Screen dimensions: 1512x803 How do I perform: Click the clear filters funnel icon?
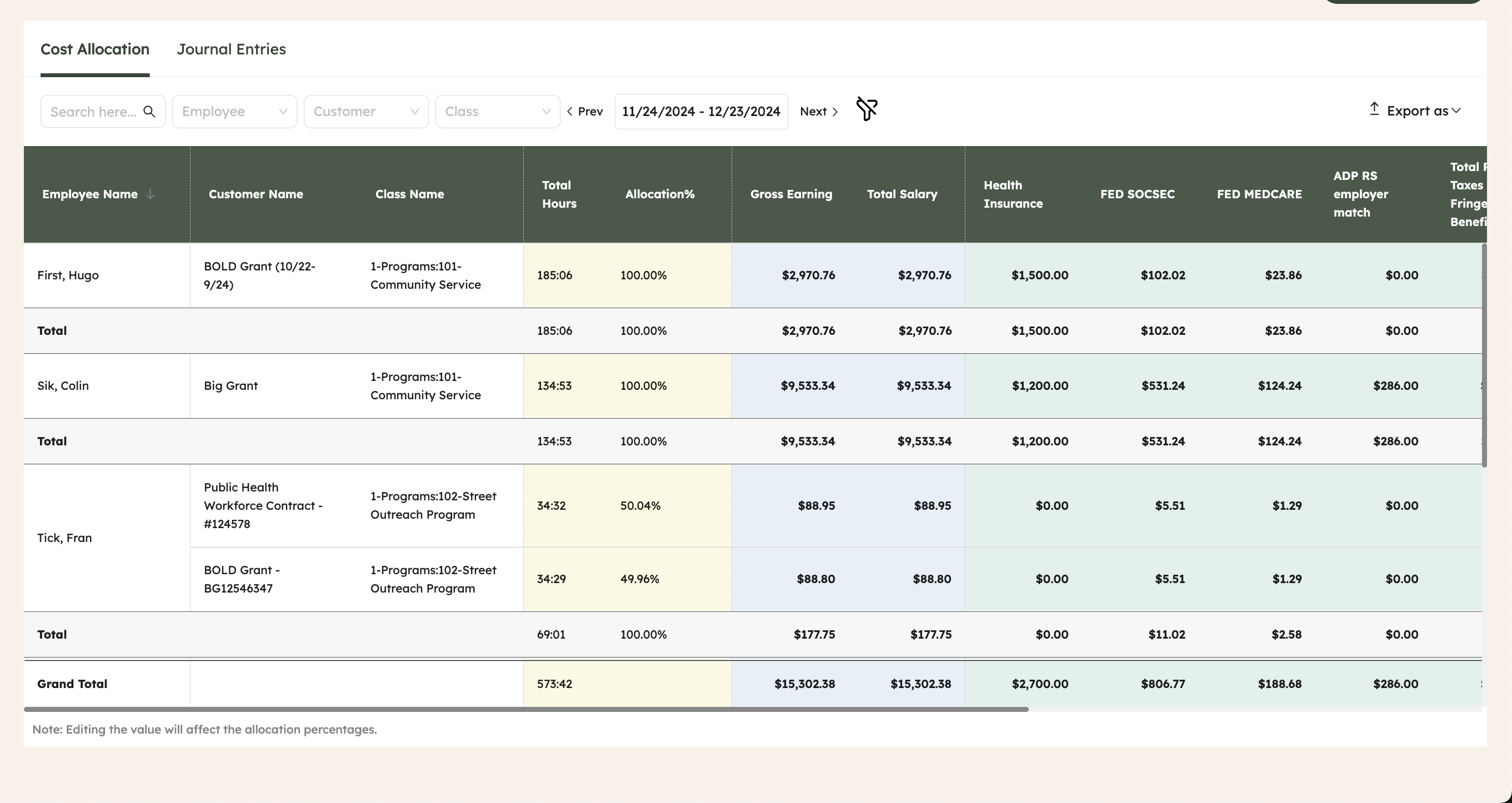coord(867,110)
